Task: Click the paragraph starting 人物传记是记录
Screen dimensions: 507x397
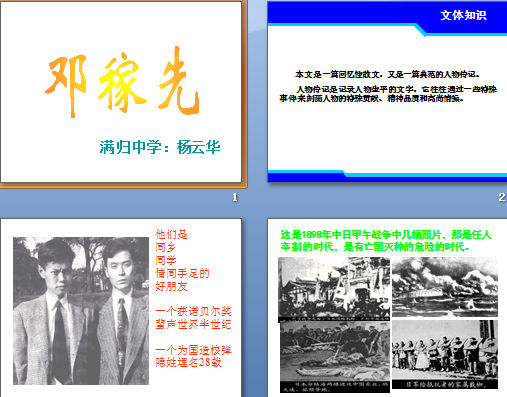Action: (388, 94)
